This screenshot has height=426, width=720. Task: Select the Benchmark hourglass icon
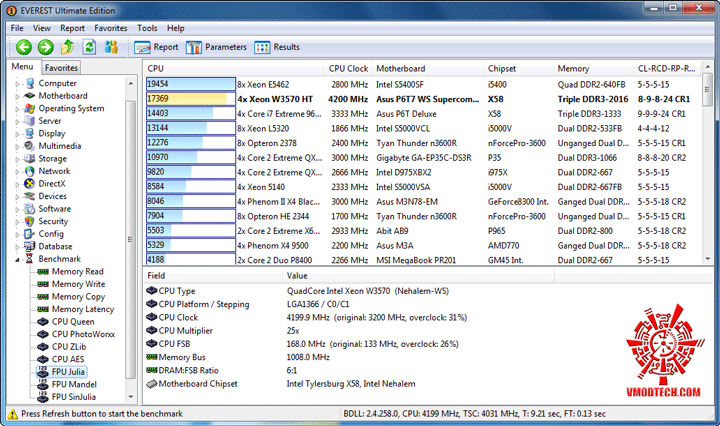click(30, 259)
